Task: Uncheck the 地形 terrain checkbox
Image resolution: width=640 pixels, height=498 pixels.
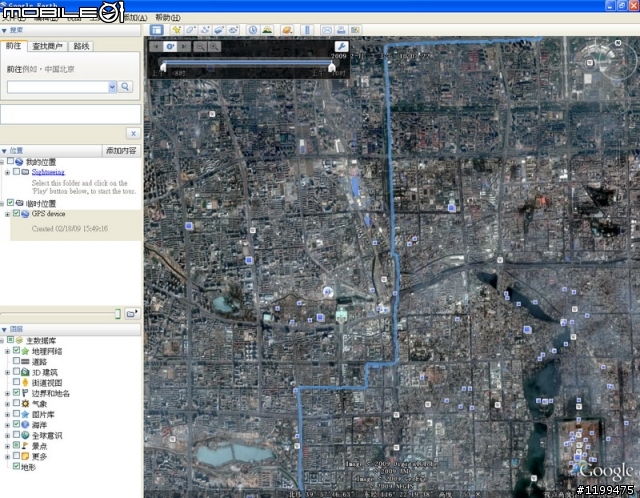Action: (x=16, y=466)
